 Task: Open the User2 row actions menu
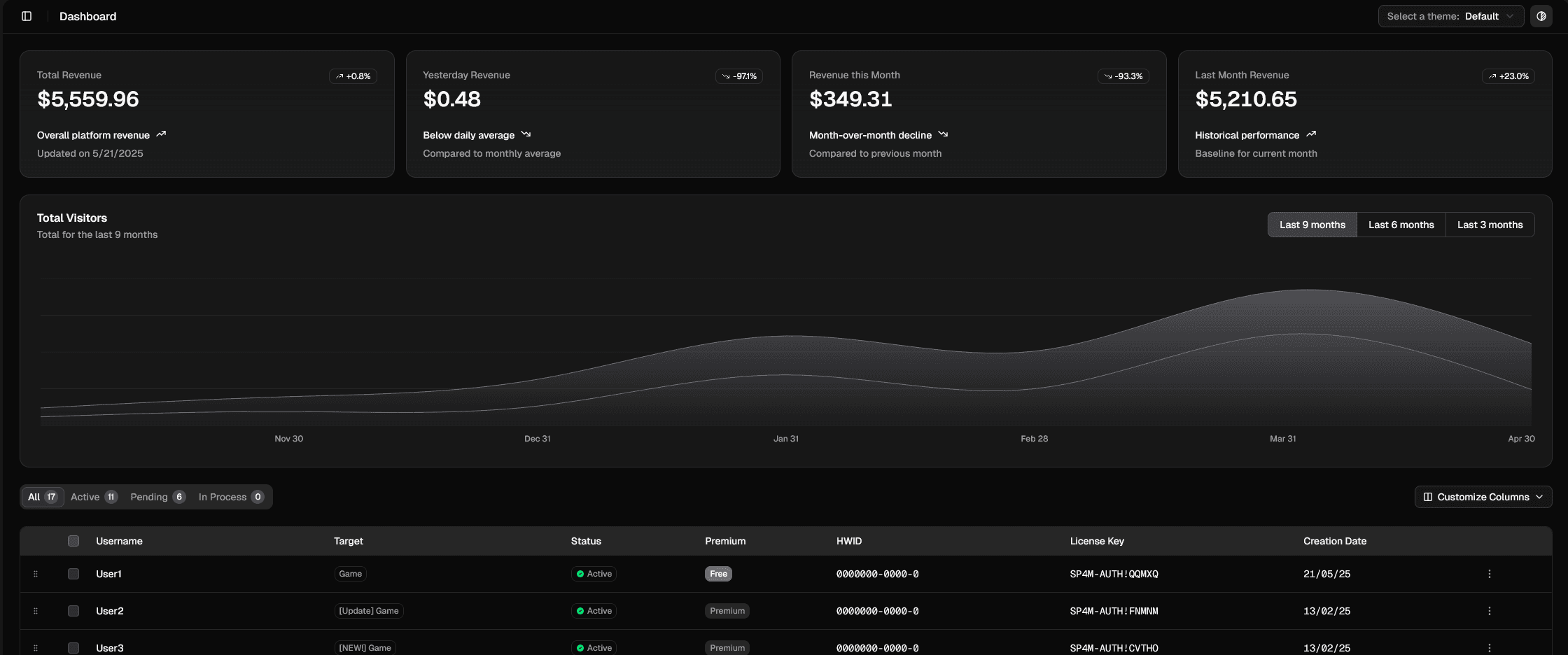[x=1489, y=611]
